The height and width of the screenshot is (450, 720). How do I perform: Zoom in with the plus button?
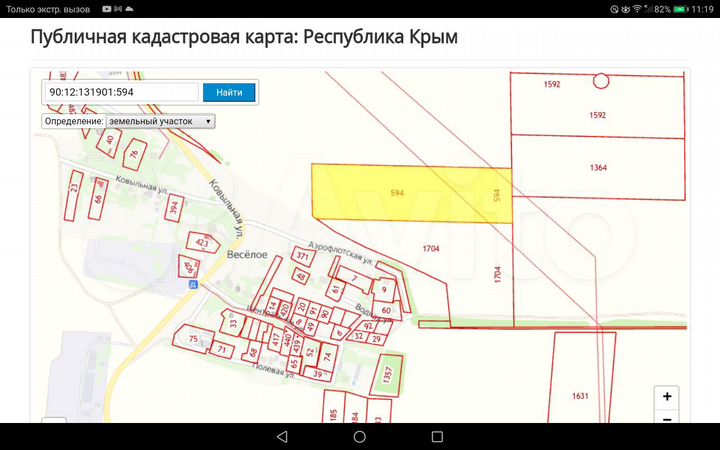coord(667,396)
